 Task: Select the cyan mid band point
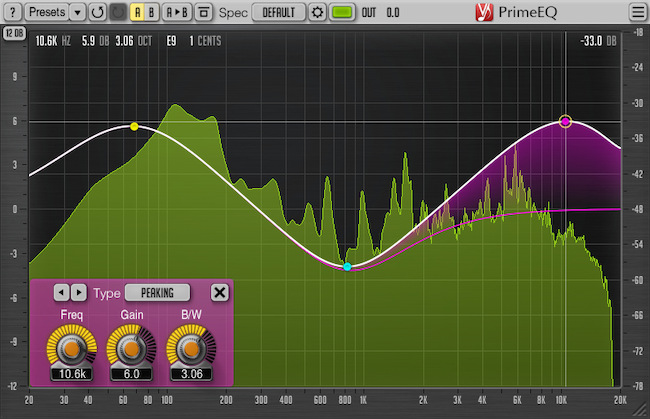pos(347,267)
